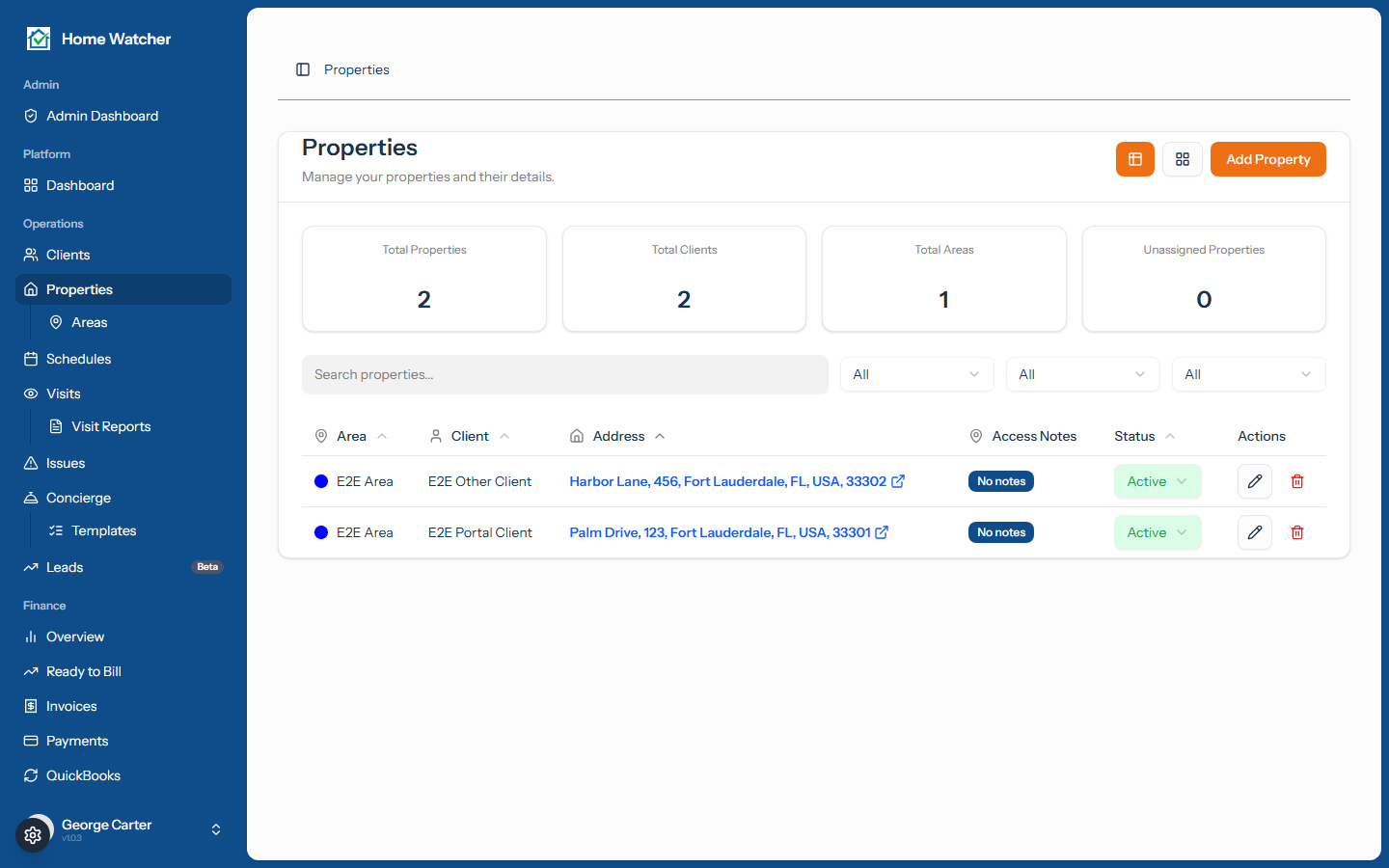Select Properties in the sidebar

(123, 289)
